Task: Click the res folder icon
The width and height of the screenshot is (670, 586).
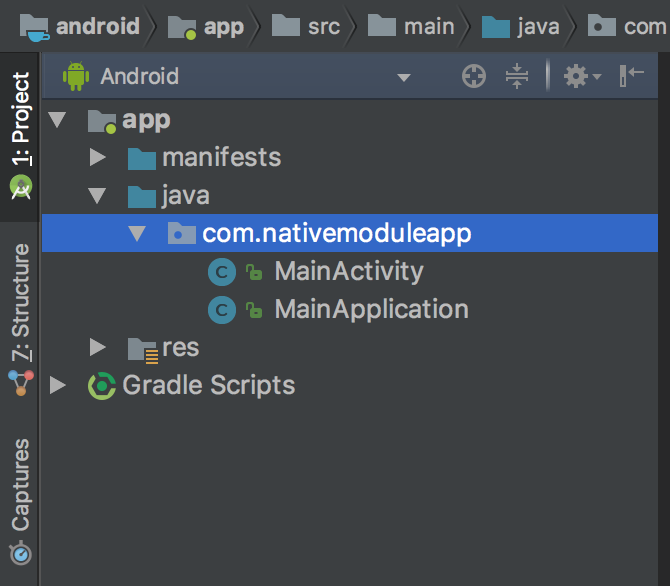Action: (142, 347)
